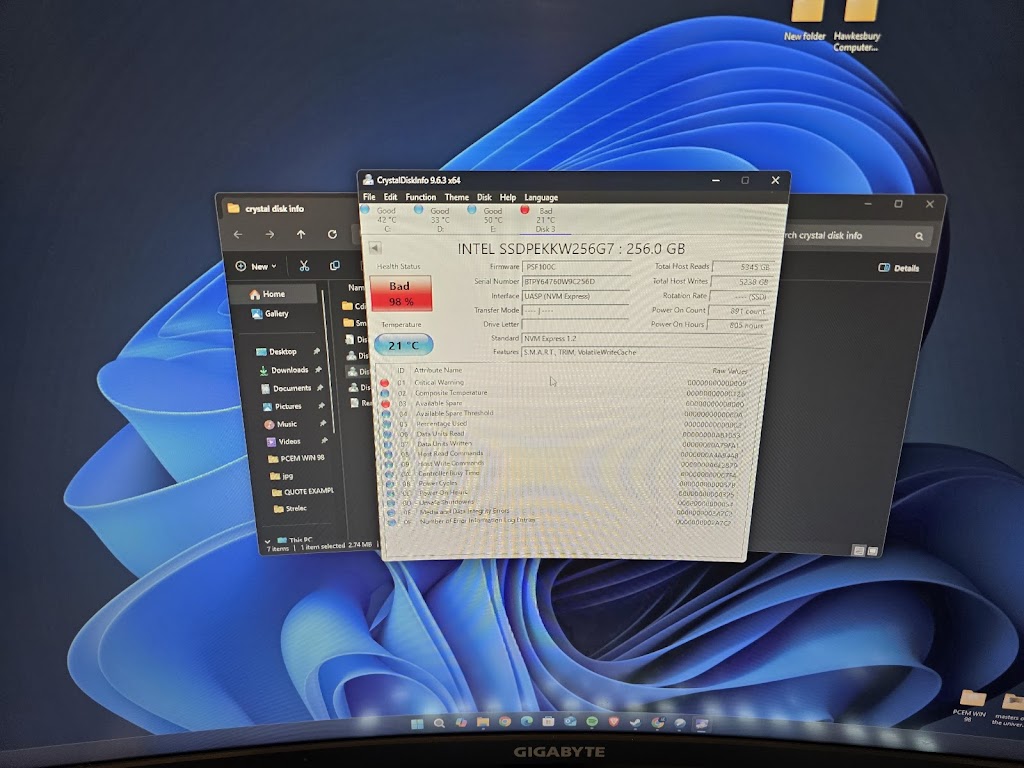This screenshot has width=1024, height=768.
Task: Switch to the C: drive status
Action: pyautogui.click(x=385, y=219)
